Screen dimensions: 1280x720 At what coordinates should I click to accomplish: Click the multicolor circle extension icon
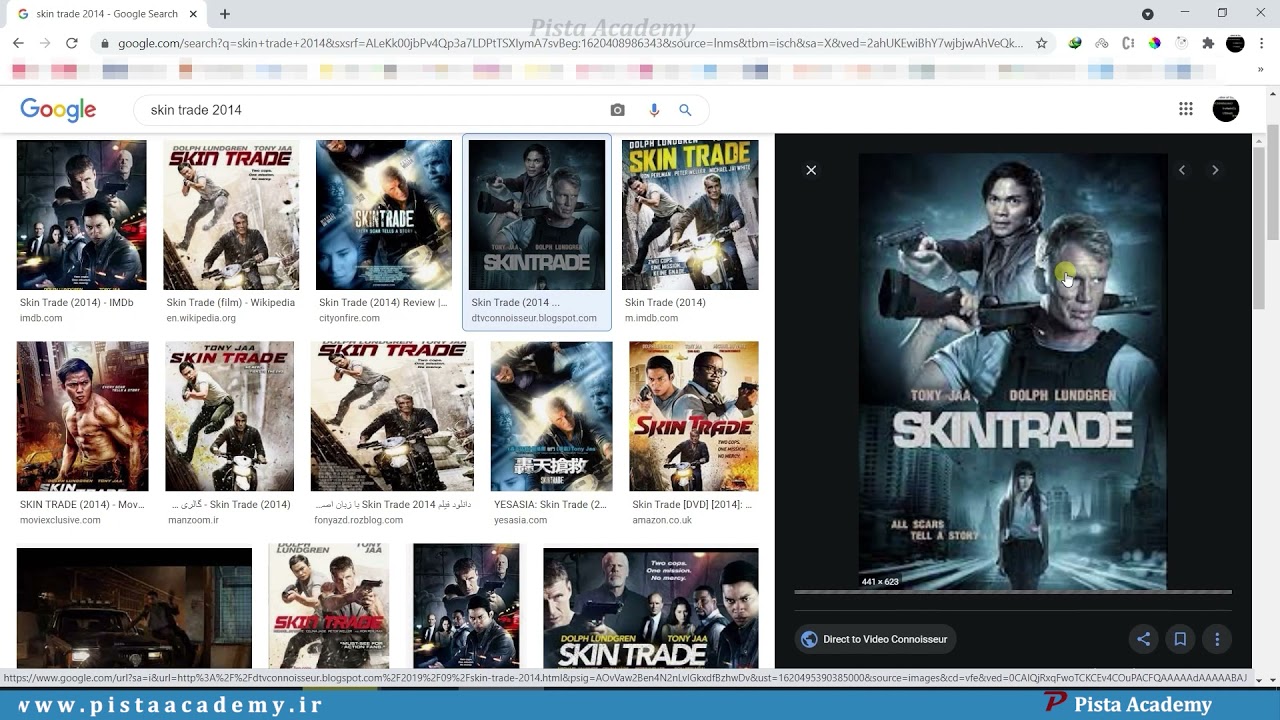1154,43
